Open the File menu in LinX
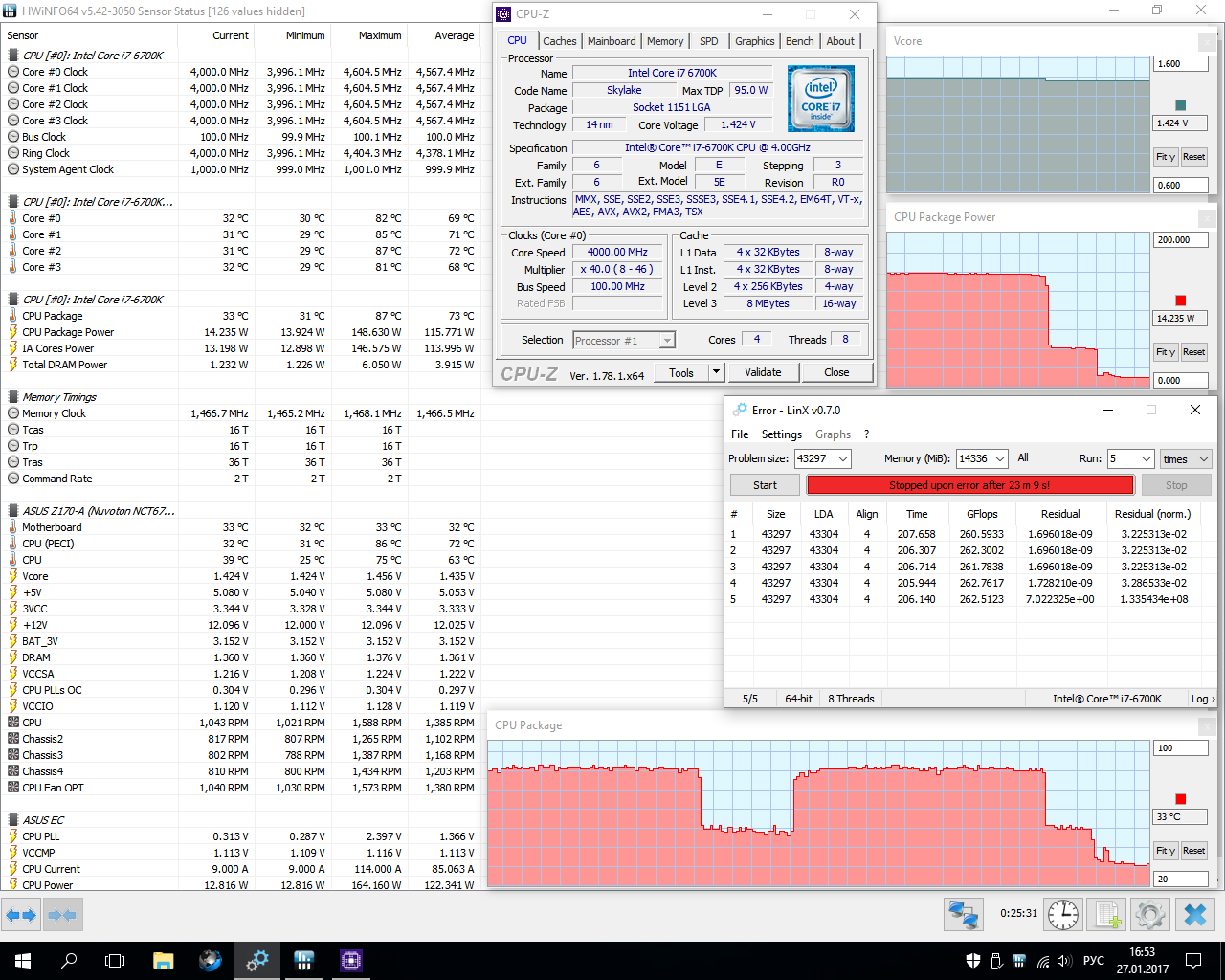This screenshot has width=1225, height=980. pyautogui.click(x=740, y=434)
